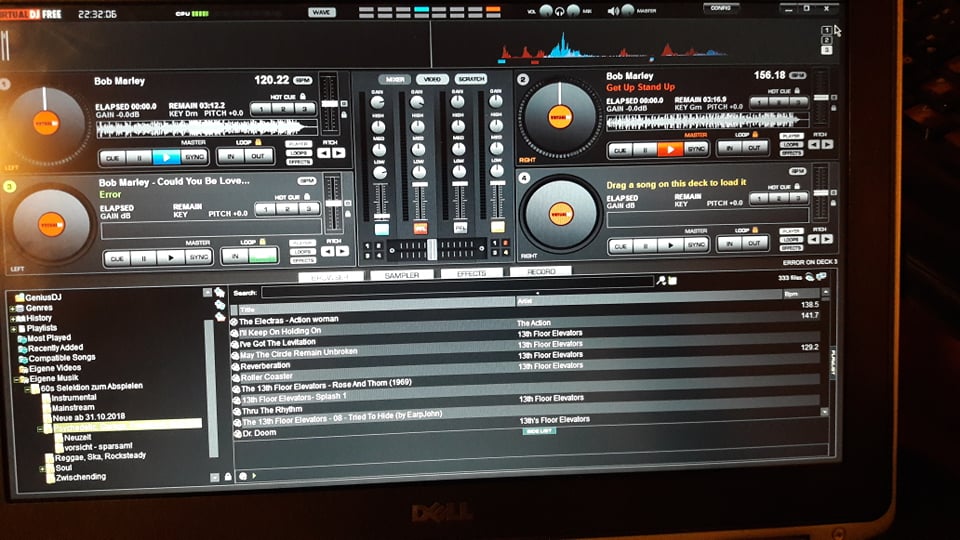Click the disc icon next to 333 files
The image size is (960, 540).
click(x=809, y=277)
